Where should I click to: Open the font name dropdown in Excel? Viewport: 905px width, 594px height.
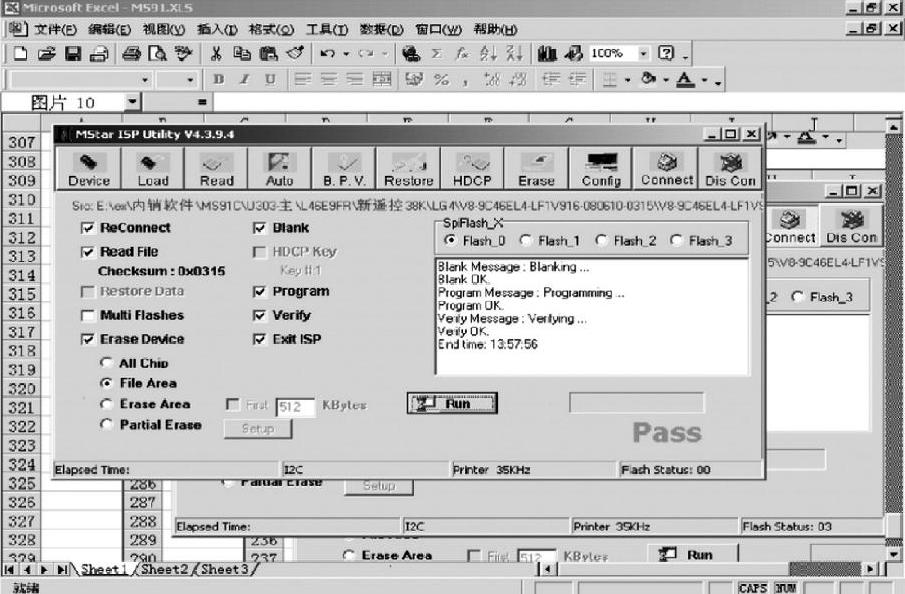(x=145, y=80)
